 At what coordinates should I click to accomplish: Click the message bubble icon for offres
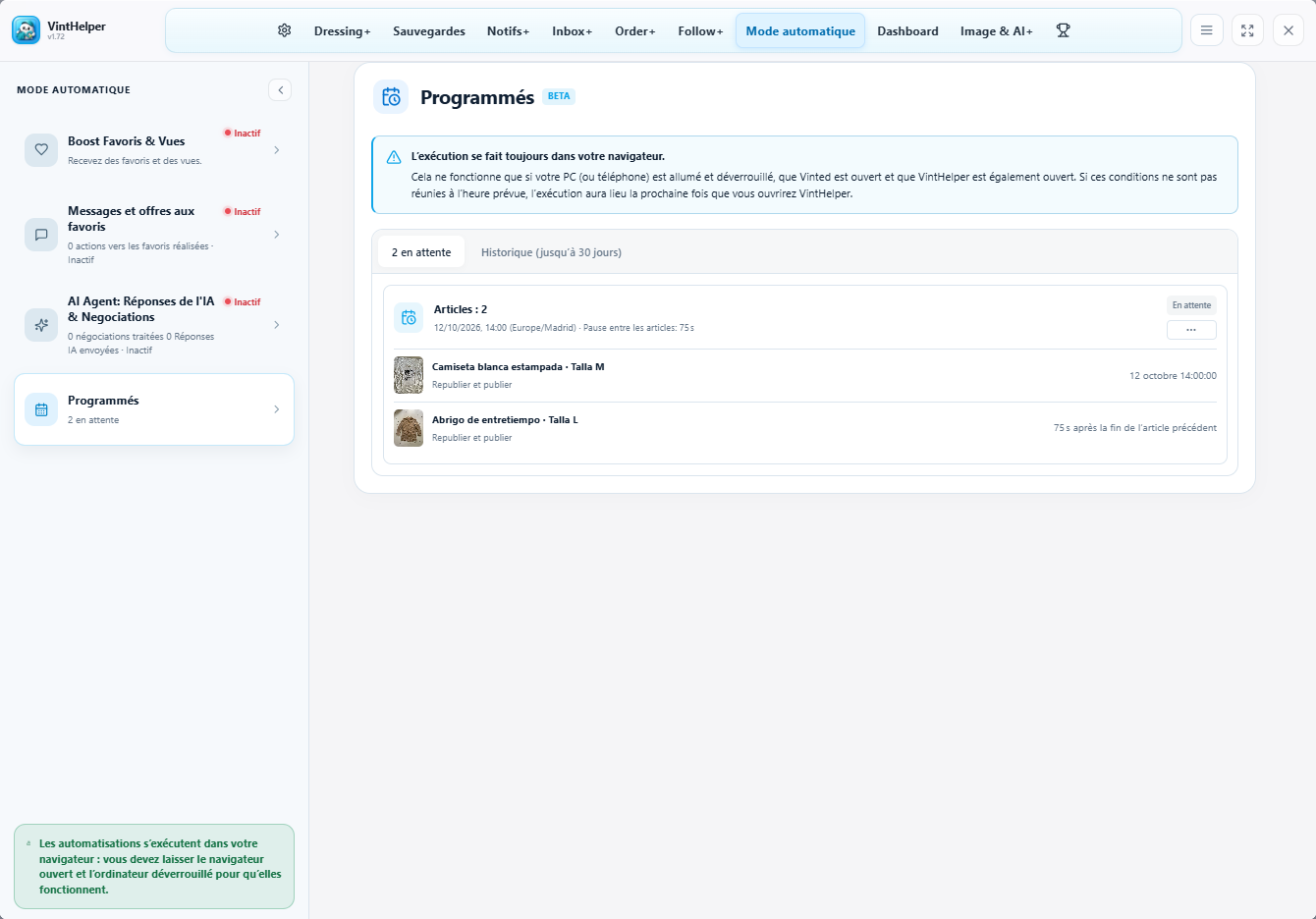[41, 235]
